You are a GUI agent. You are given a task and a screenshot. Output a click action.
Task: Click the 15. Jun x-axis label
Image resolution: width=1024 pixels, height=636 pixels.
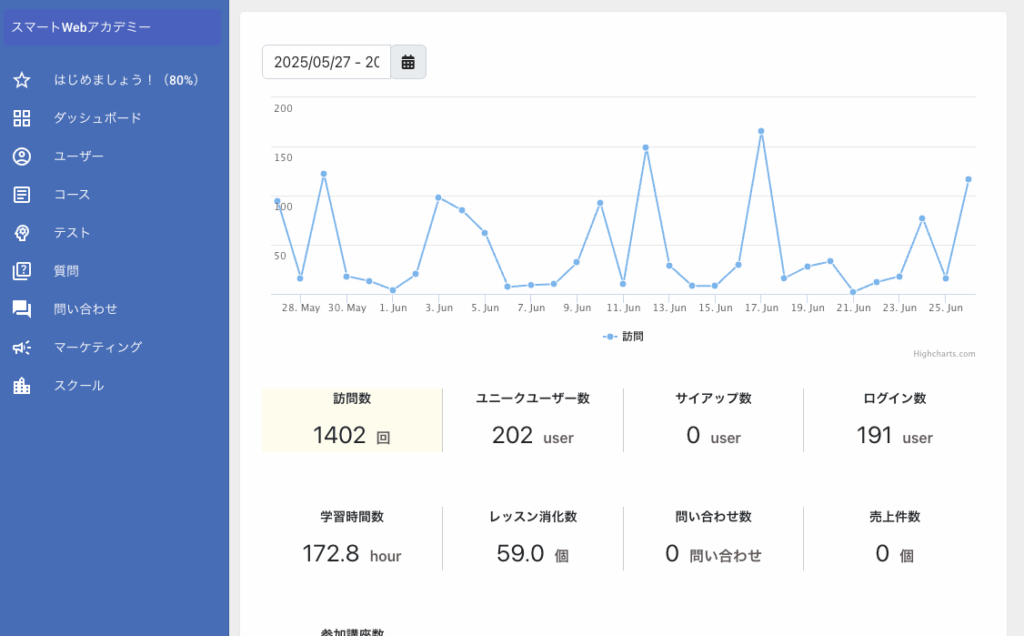715,308
